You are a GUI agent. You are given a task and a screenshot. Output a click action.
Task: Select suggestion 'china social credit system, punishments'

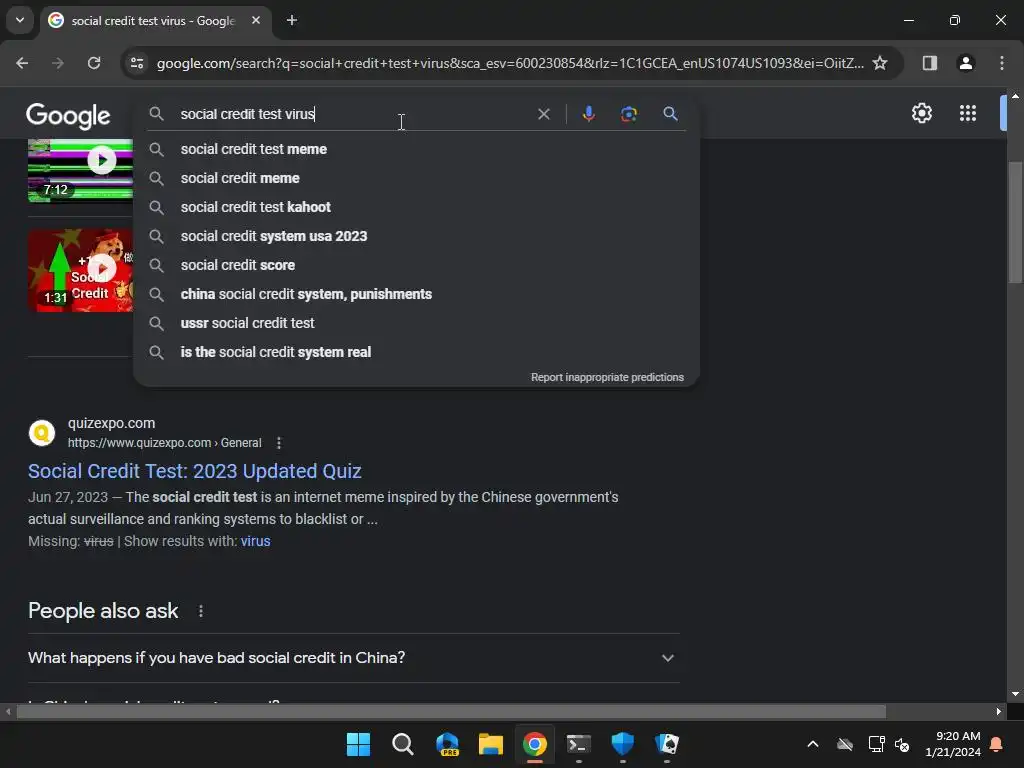(x=417, y=294)
